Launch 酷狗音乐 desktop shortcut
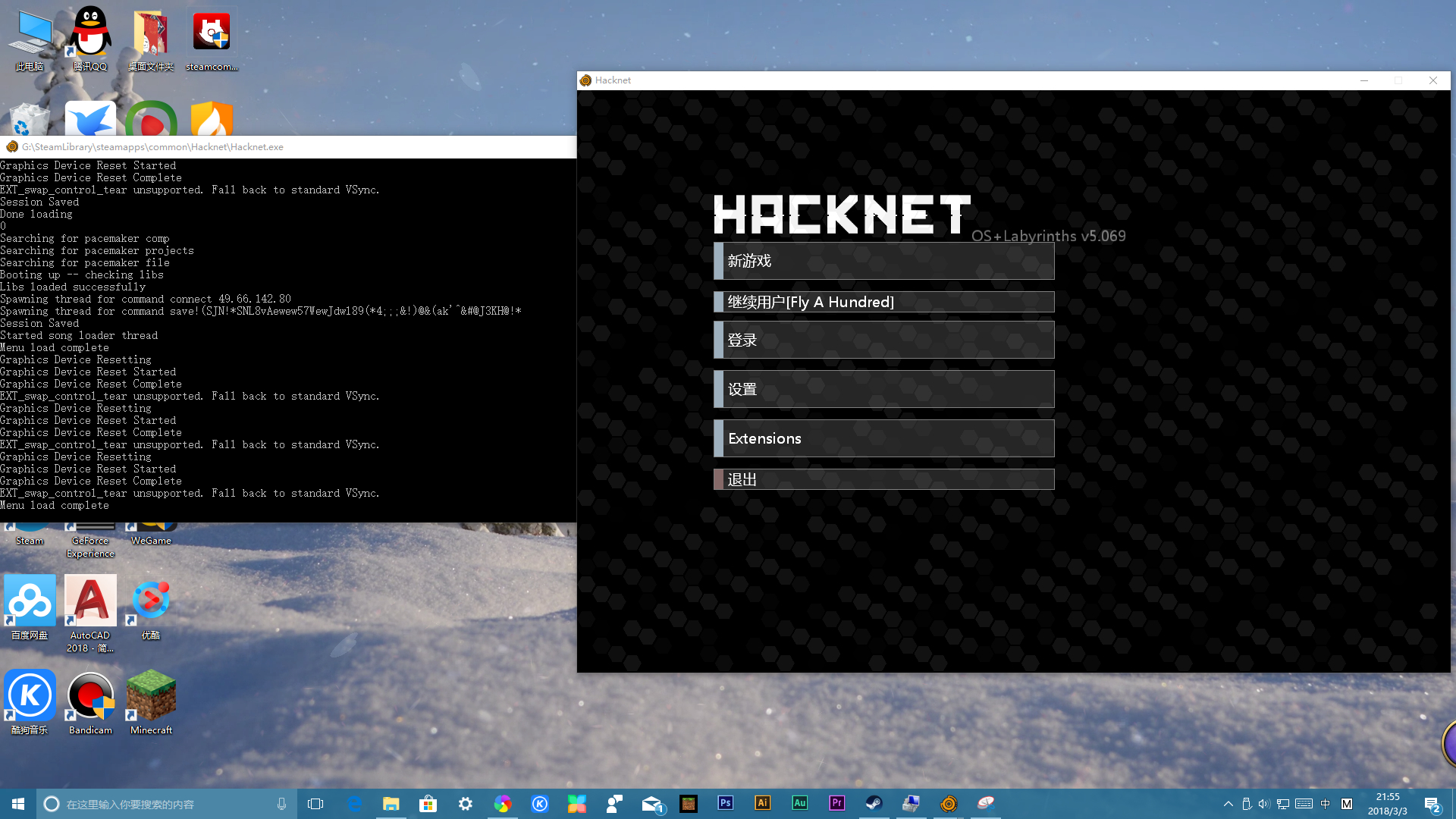This screenshot has width=1456, height=819. (x=30, y=702)
